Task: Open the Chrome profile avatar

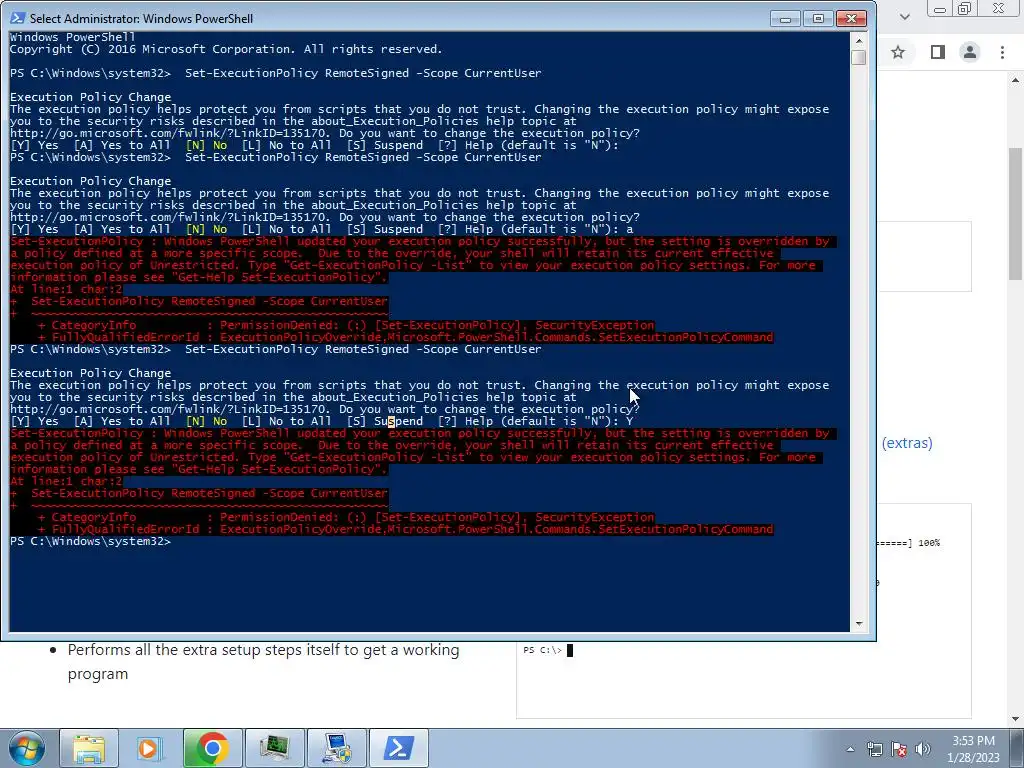Action: (x=970, y=52)
